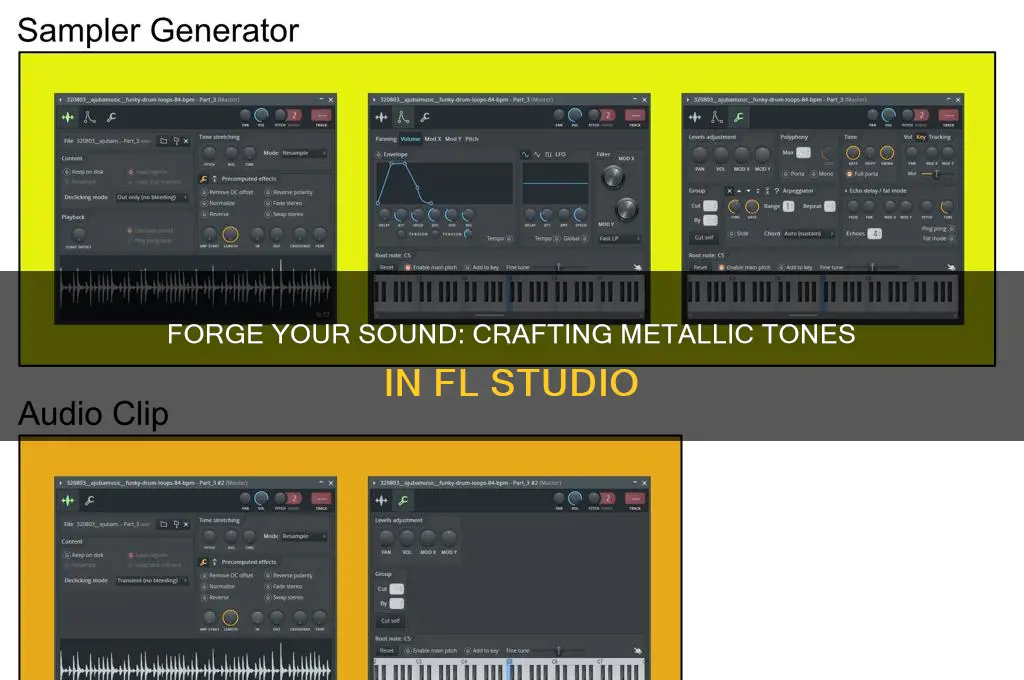Click the piano-preview icon at the right end of the Audio Clip Fine tune row
Image resolution: width=1024 pixels, height=680 pixels.
(x=637, y=651)
